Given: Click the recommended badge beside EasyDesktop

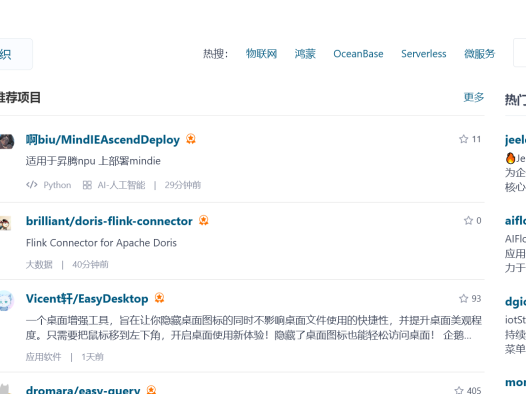Looking at the screenshot, I should (159, 298).
